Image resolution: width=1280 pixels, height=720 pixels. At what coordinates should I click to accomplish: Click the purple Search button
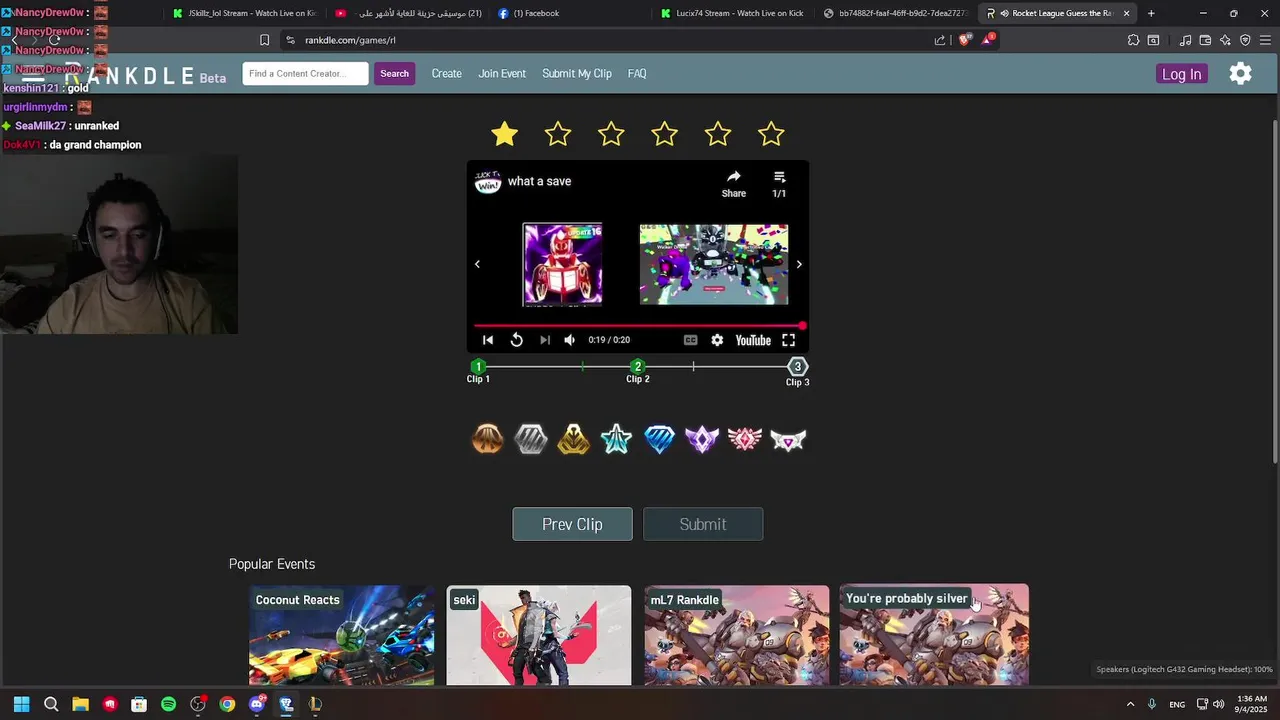pyautogui.click(x=394, y=73)
